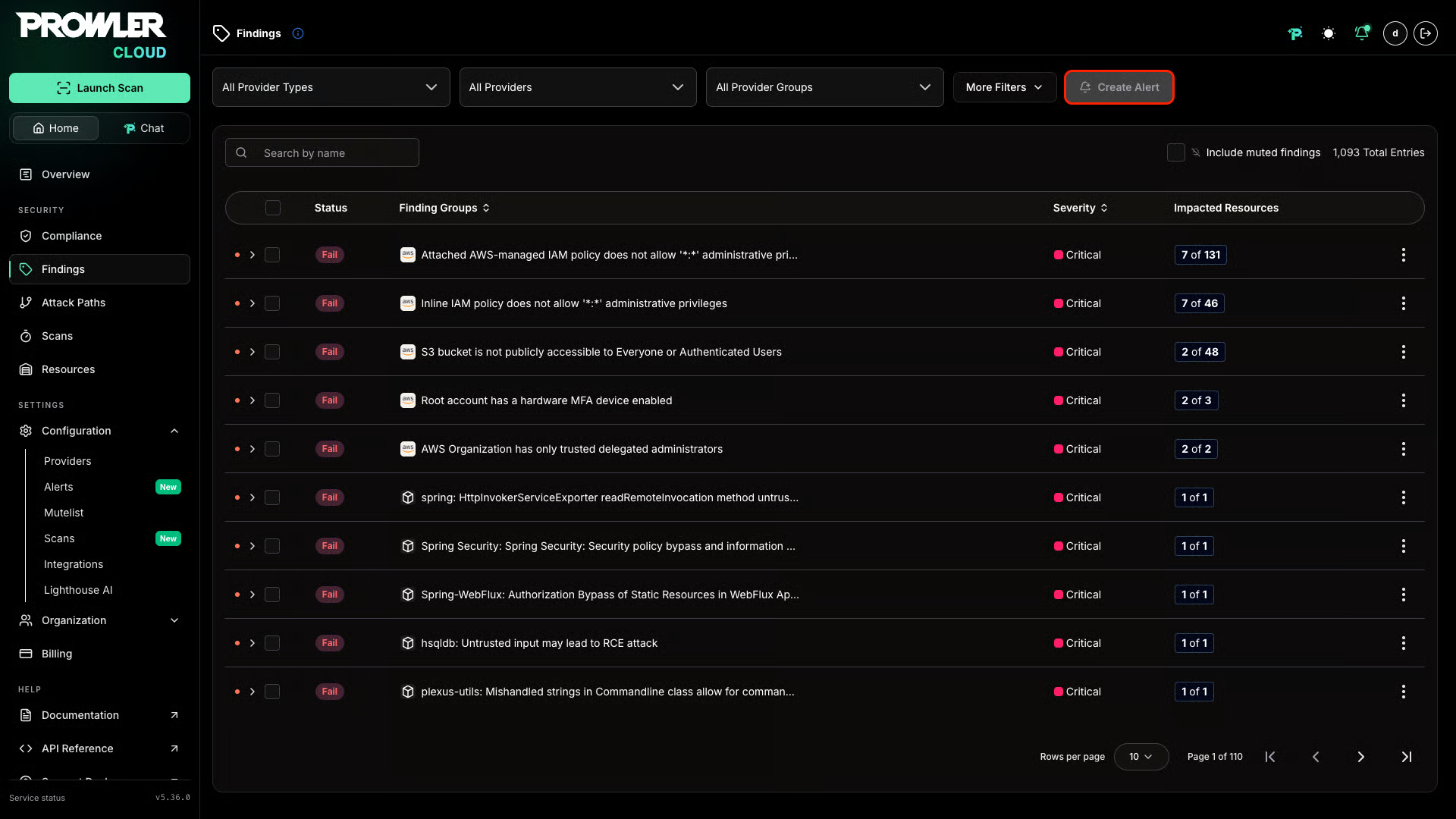Open All Provider Groups dropdown

point(824,87)
